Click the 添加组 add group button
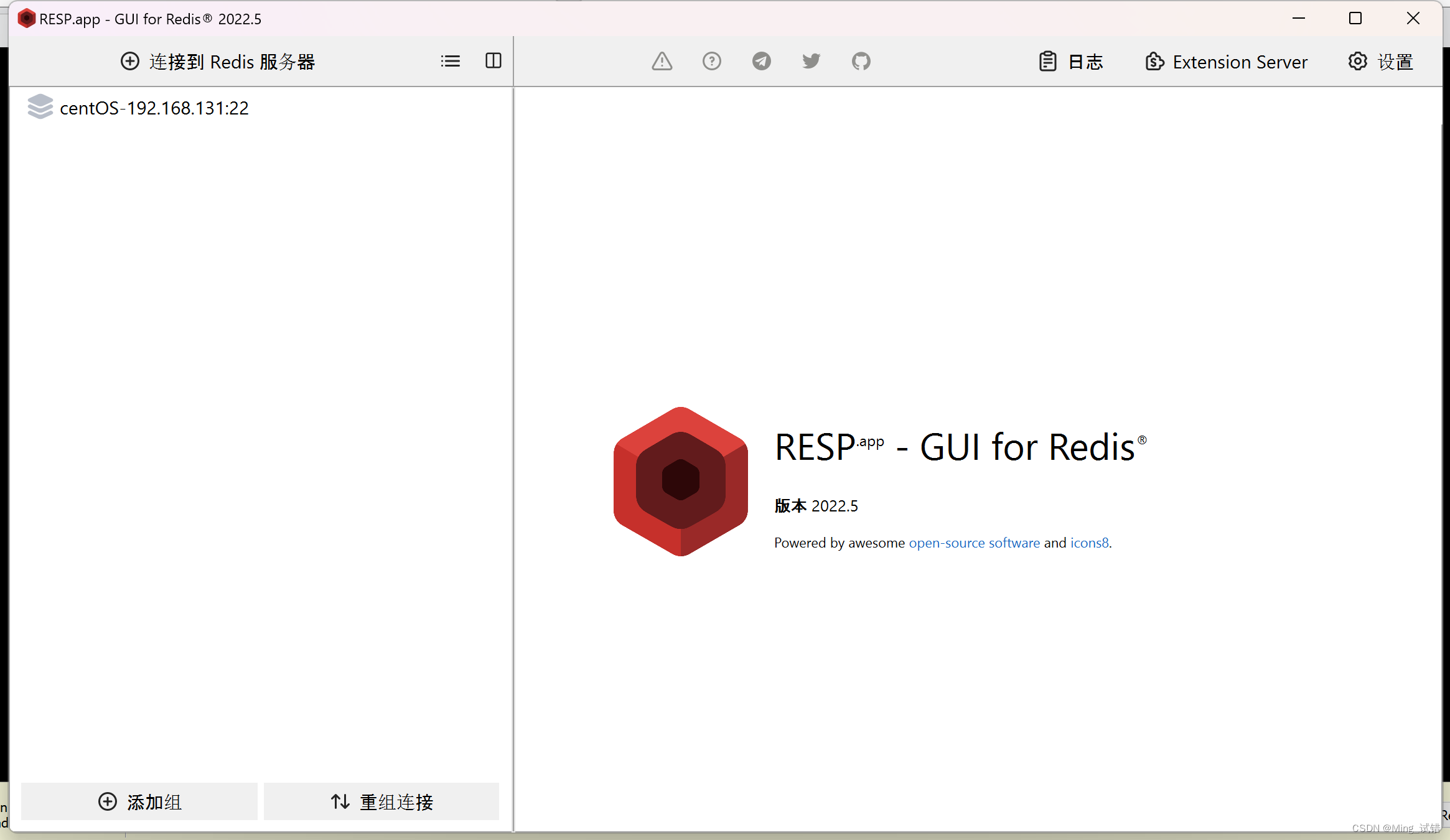Image resolution: width=1450 pixels, height=840 pixels. (139, 801)
